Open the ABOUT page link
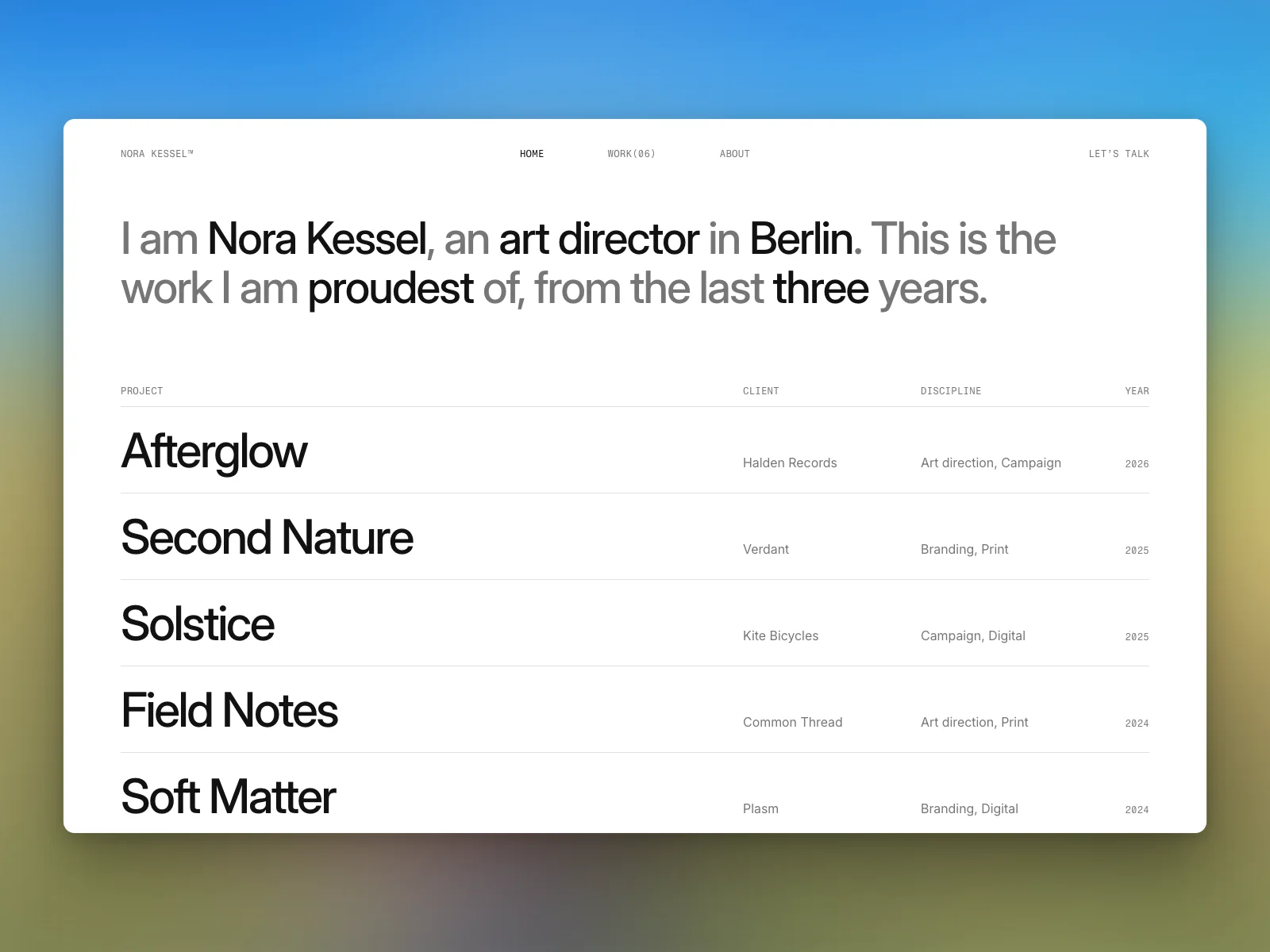The image size is (1270, 952). 735,154
